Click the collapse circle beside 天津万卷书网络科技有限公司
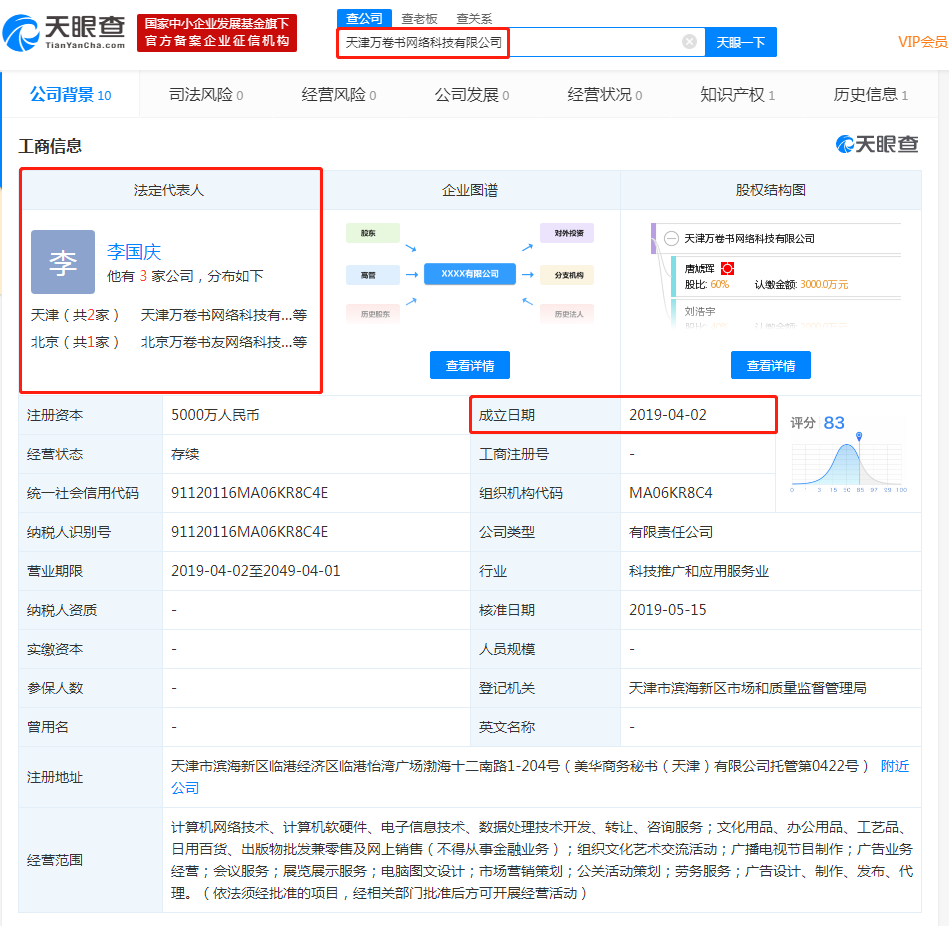Screen dimensions: 949x926 pos(671,238)
